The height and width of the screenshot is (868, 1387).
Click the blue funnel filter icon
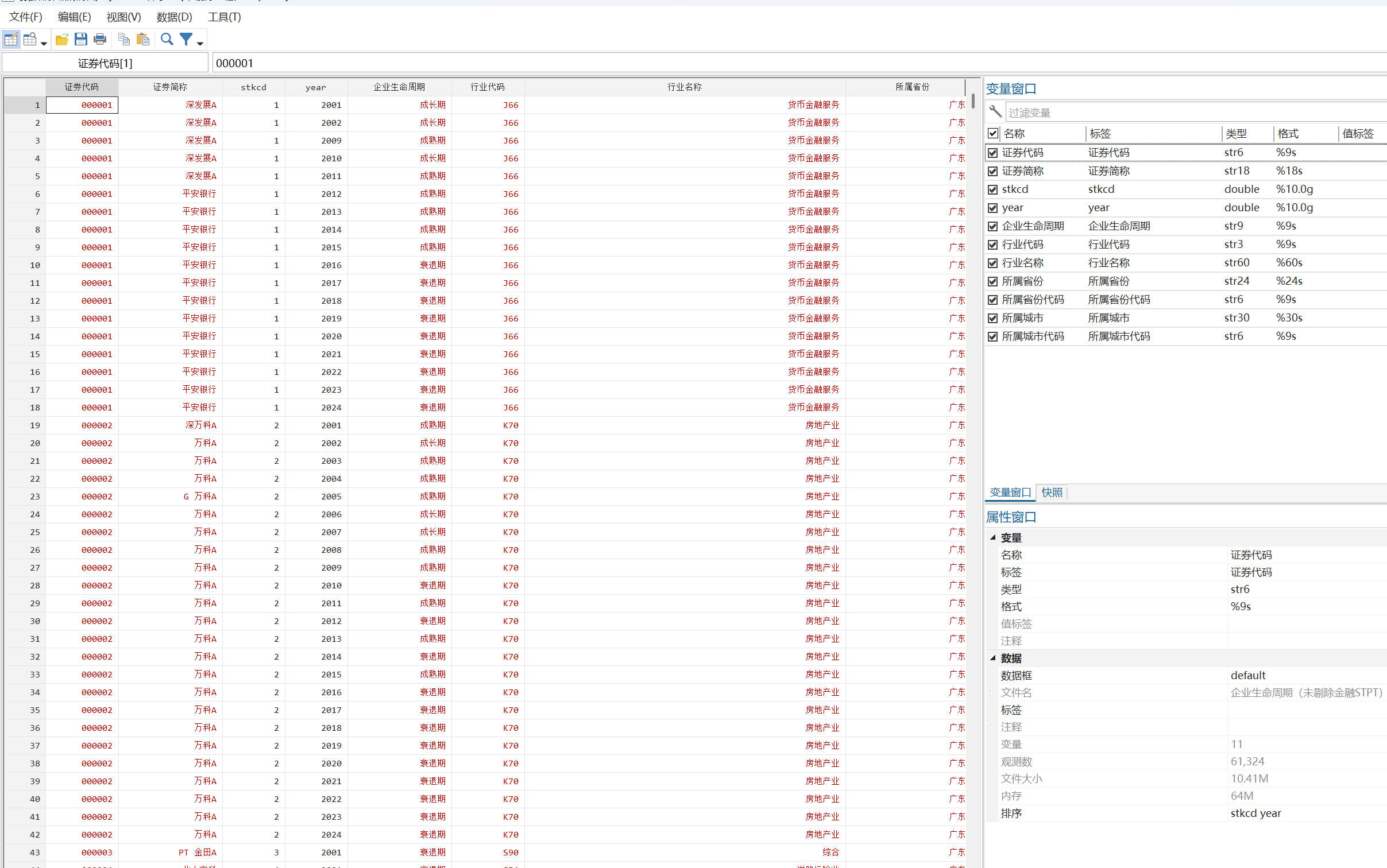click(x=186, y=40)
